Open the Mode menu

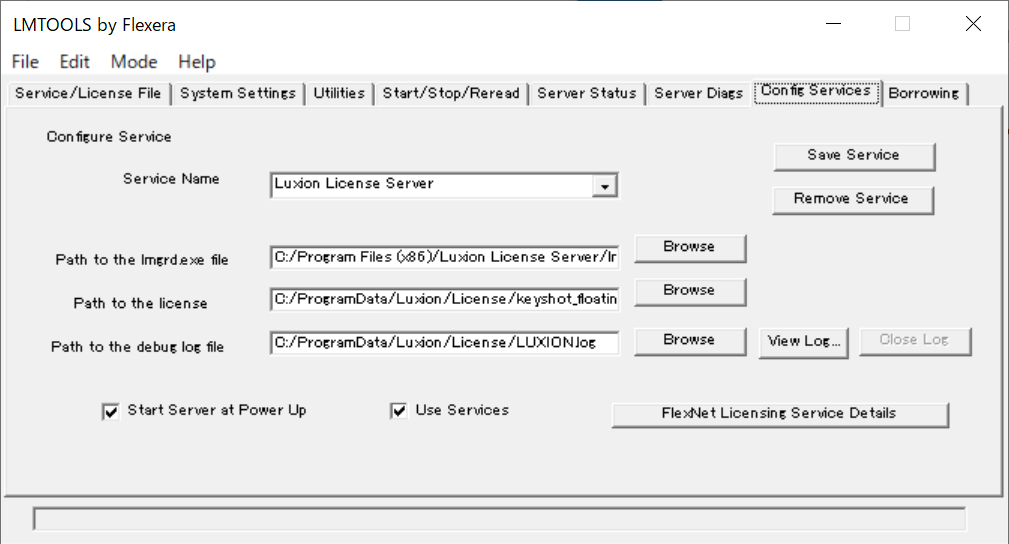click(x=134, y=62)
